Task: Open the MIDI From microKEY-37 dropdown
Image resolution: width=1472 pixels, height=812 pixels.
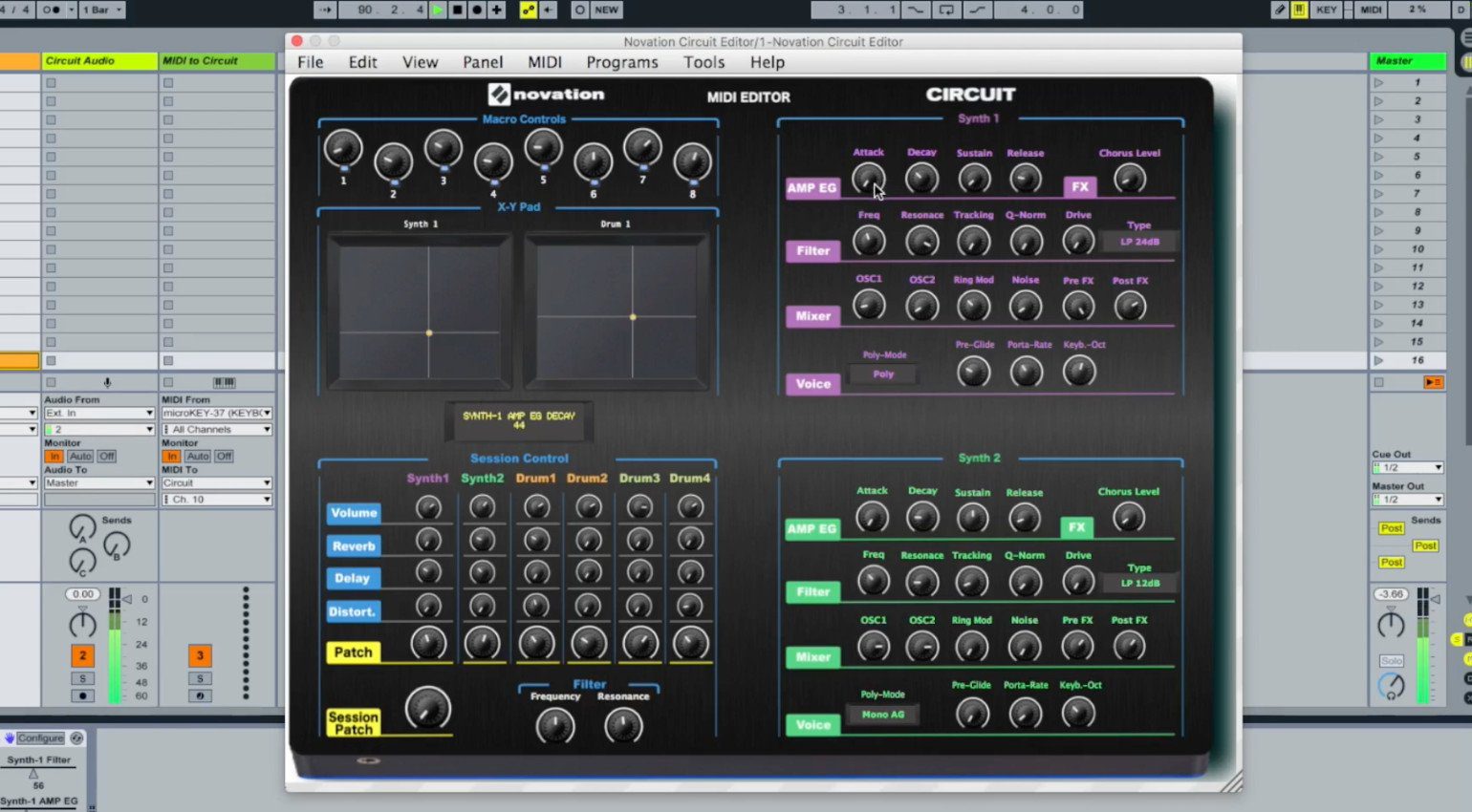Action: pyautogui.click(x=217, y=413)
